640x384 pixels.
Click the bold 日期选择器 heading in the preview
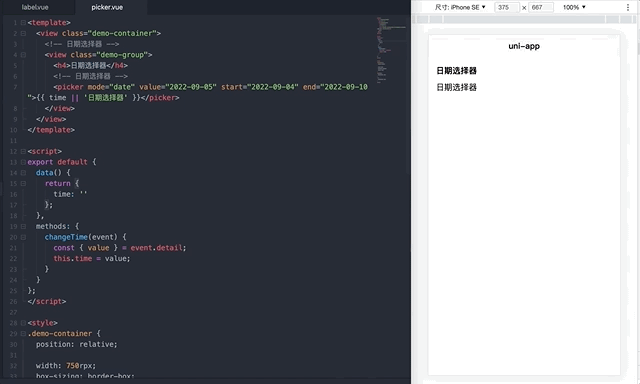(x=456, y=71)
